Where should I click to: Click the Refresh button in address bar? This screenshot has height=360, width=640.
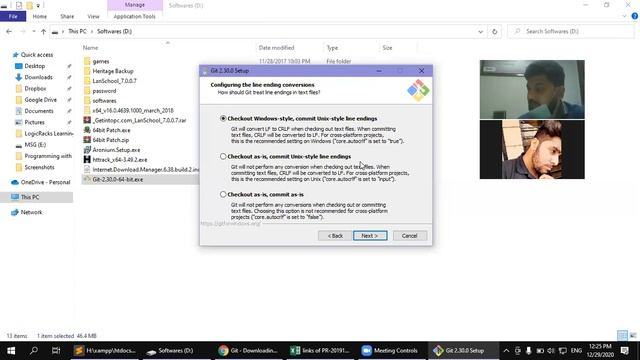coord(494,31)
